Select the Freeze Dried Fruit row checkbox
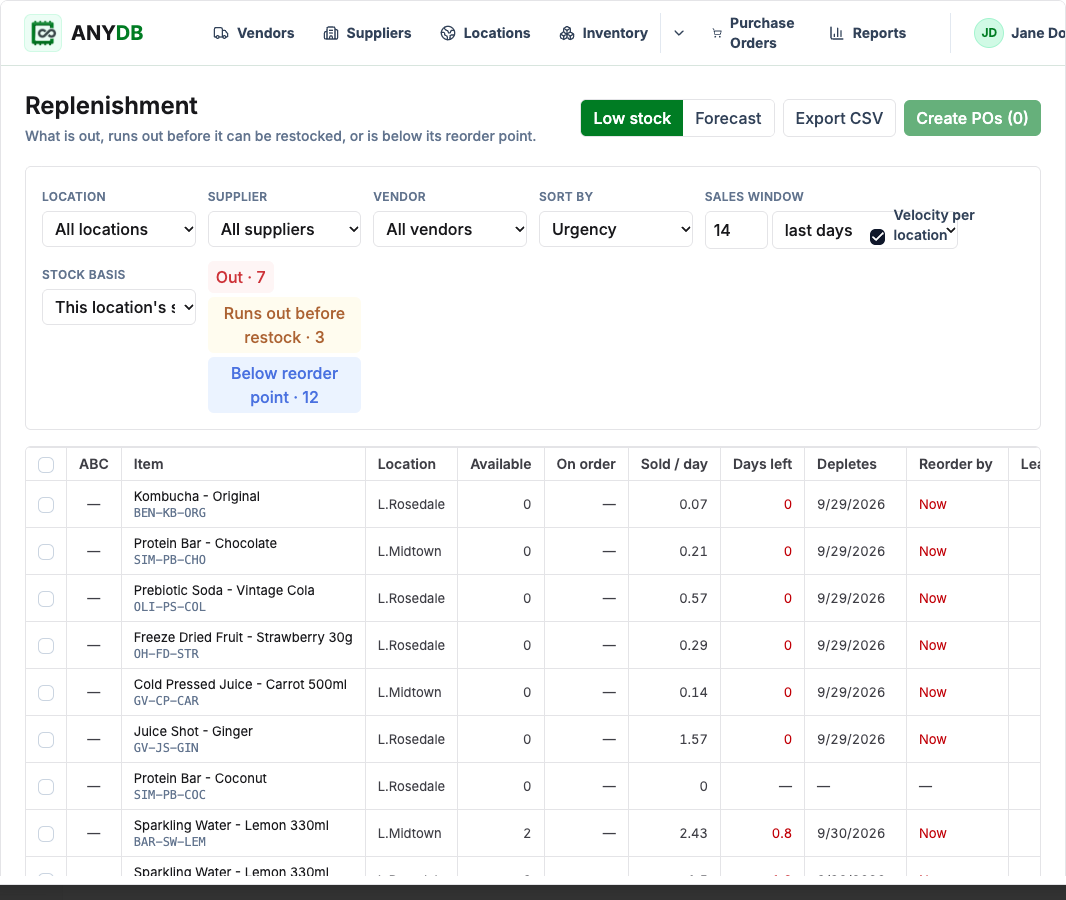The height and width of the screenshot is (900, 1066). [x=46, y=645]
